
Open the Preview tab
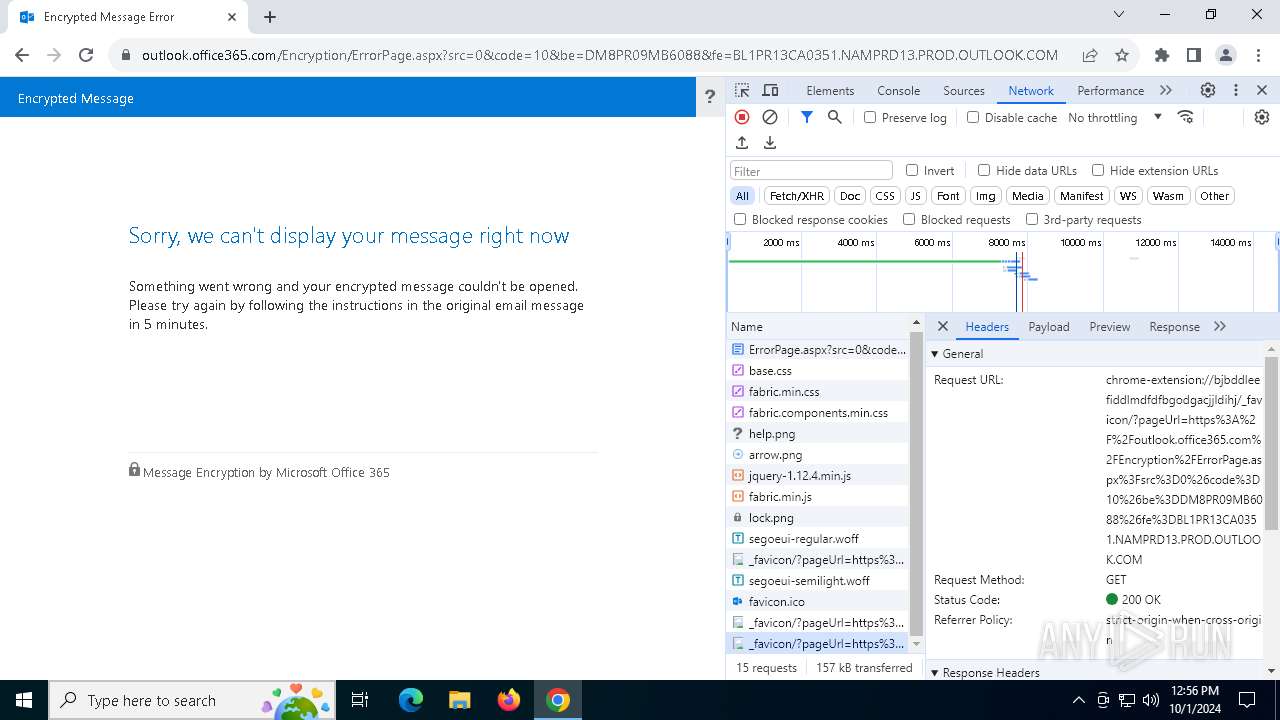click(1110, 327)
